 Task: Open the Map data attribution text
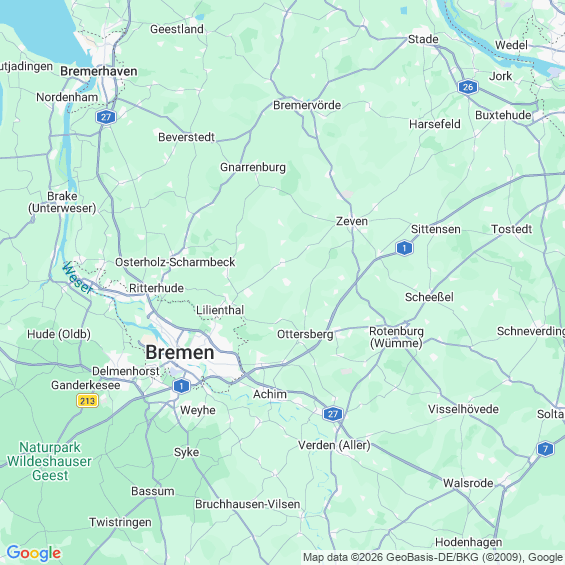click(433, 557)
